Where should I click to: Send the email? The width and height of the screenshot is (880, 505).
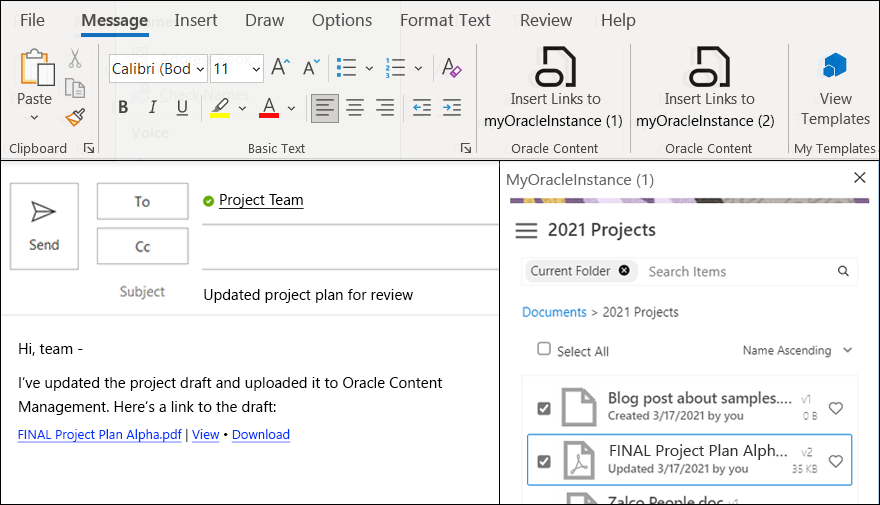pyautogui.click(x=44, y=226)
